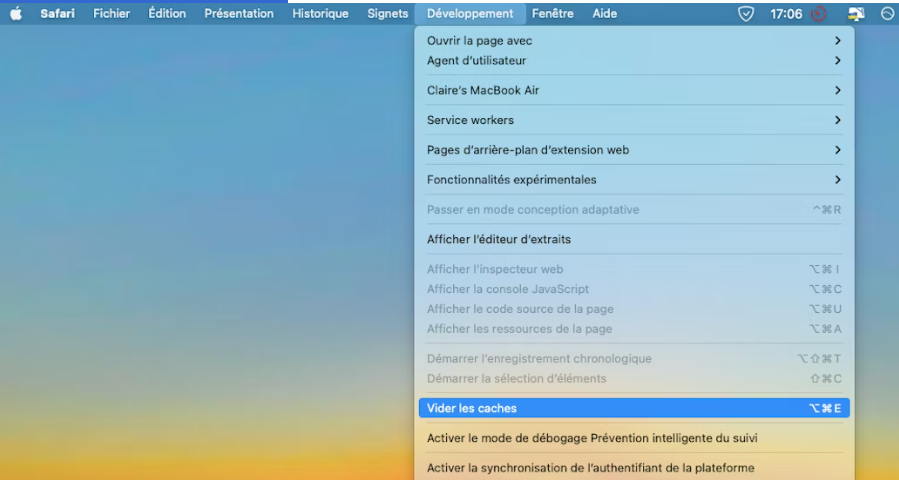Expand Ouvrir la page avec submenu
Viewport: 899px width, 480px height.
tap(634, 41)
